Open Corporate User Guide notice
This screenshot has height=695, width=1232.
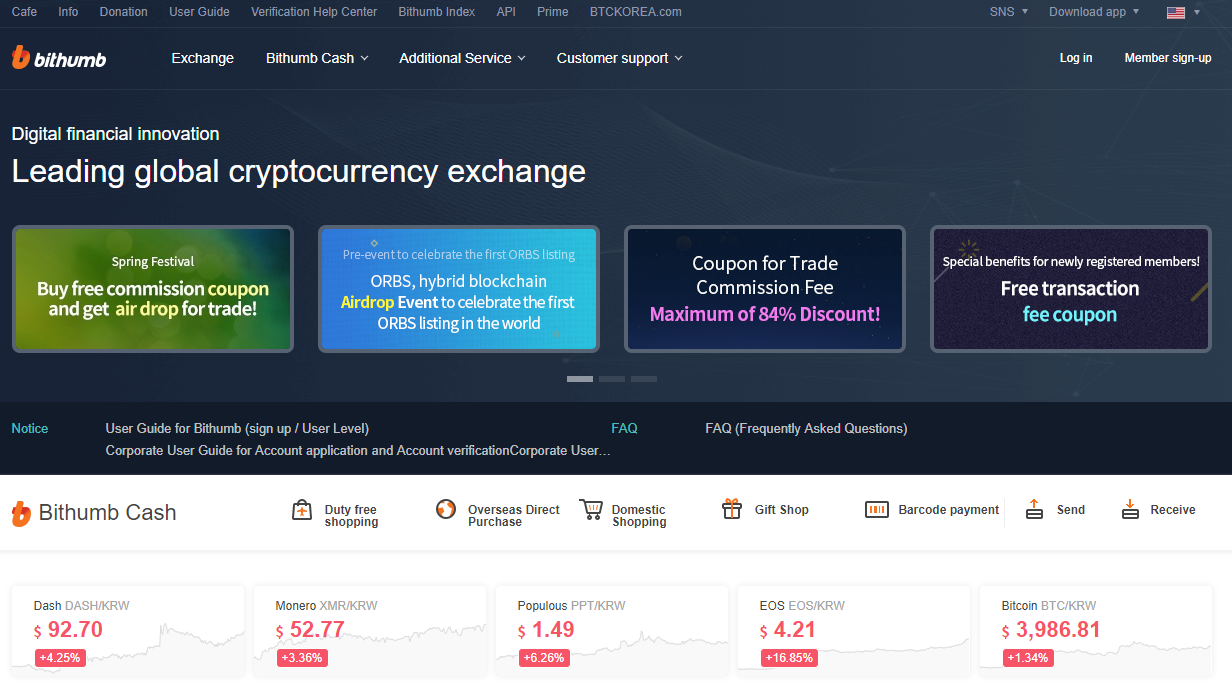click(x=358, y=450)
